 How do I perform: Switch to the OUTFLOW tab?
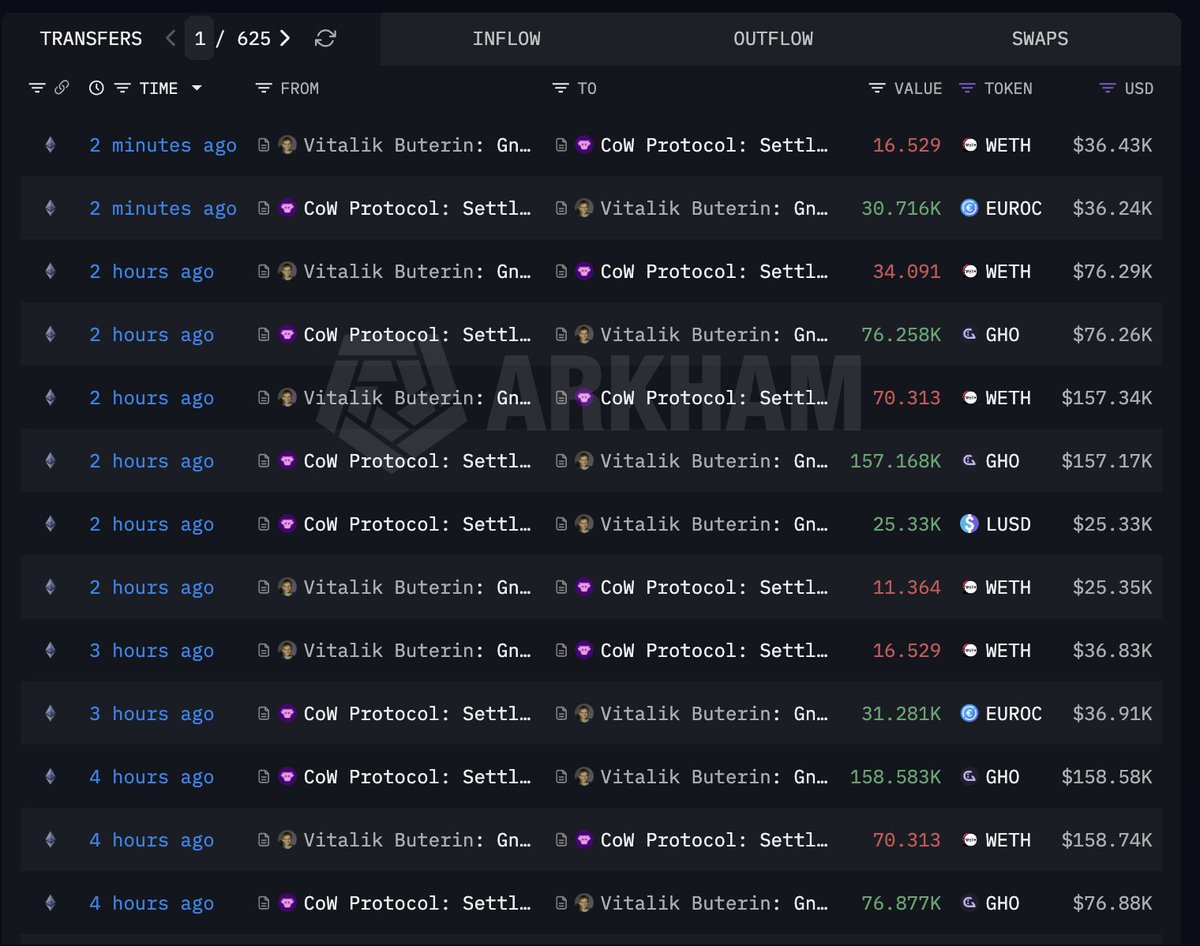coord(773,39)
